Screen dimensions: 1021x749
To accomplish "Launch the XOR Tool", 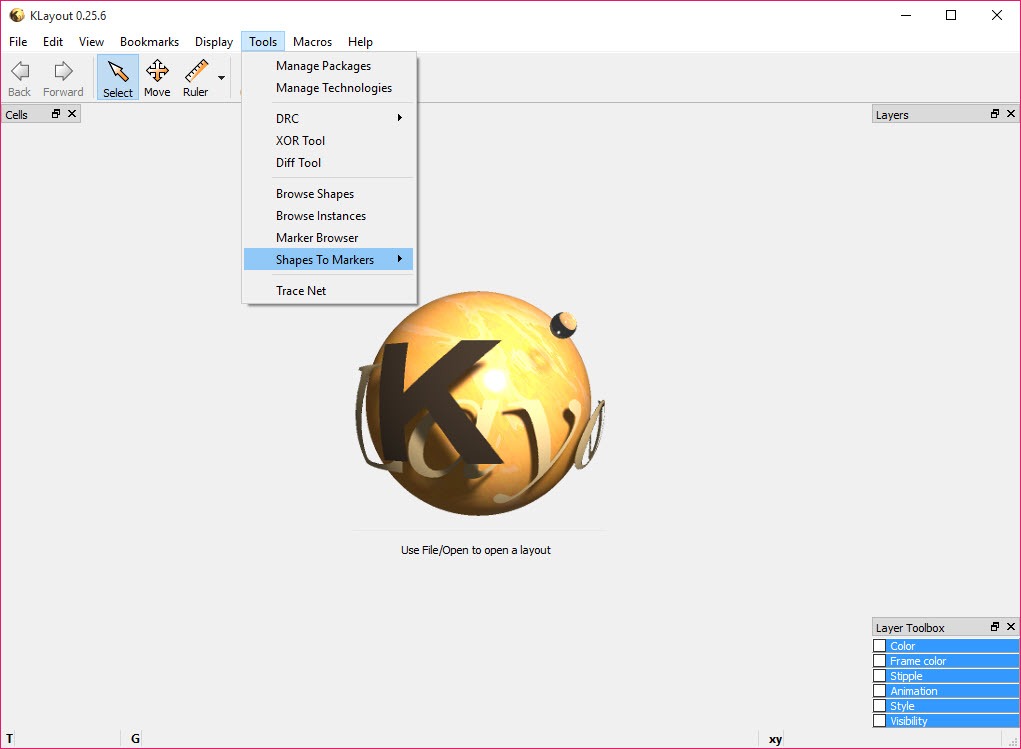I will tap(328, 141).
